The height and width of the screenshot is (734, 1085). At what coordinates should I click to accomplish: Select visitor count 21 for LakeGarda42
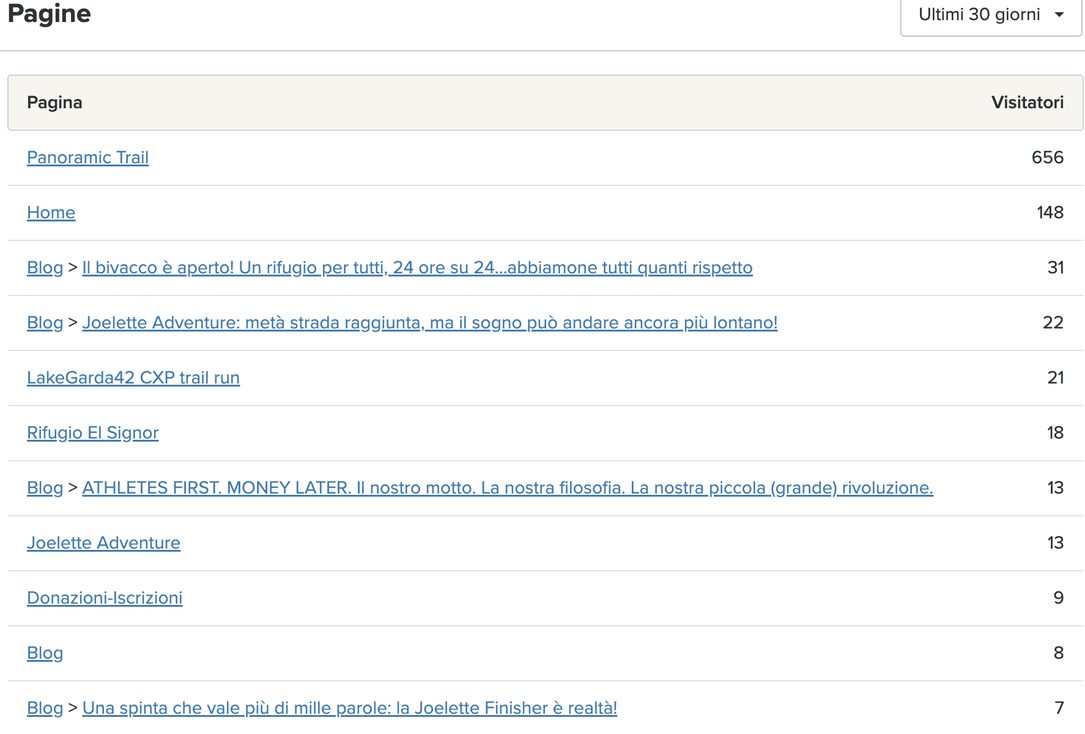[1055, 378]
